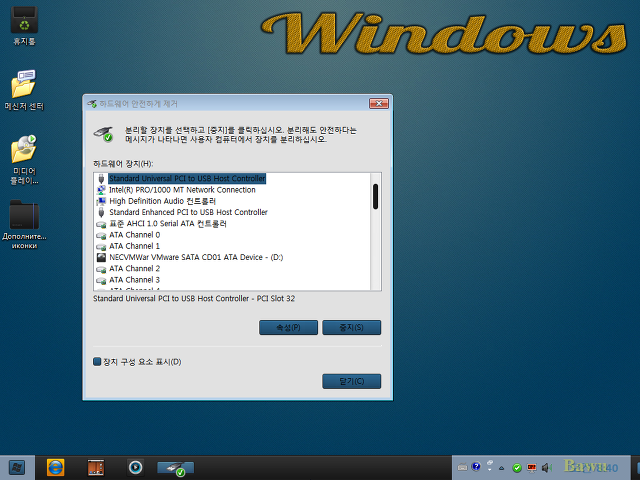Click the Safely Remove Hardware taskbar button
The width and height of the screenshot is (640, 480).
[176, 468]
